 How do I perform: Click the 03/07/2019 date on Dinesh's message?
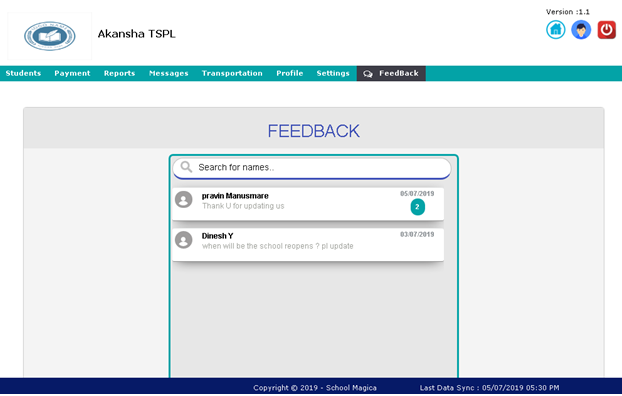click(417, 234)
